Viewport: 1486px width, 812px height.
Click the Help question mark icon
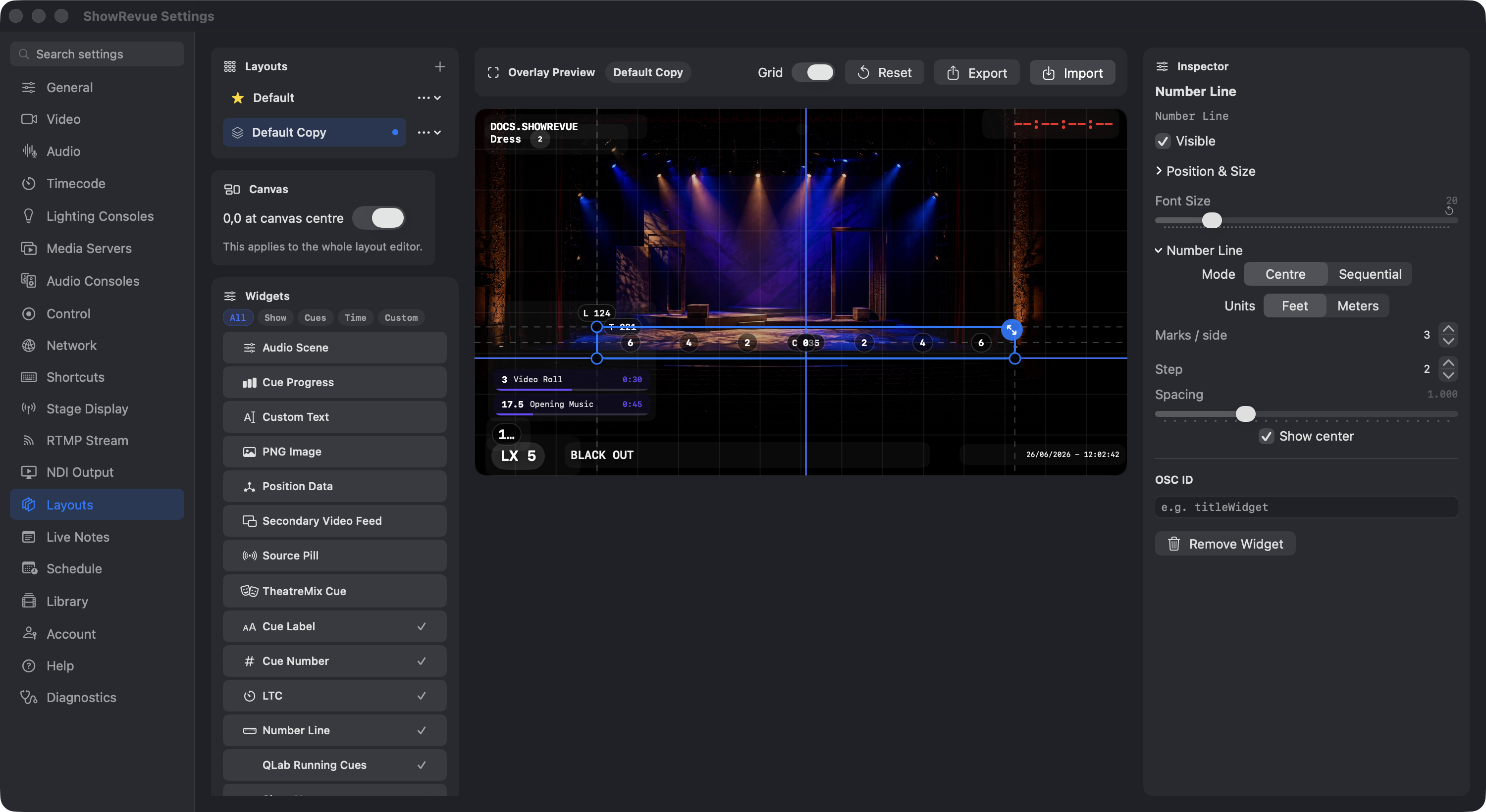(x=28, y=665)
